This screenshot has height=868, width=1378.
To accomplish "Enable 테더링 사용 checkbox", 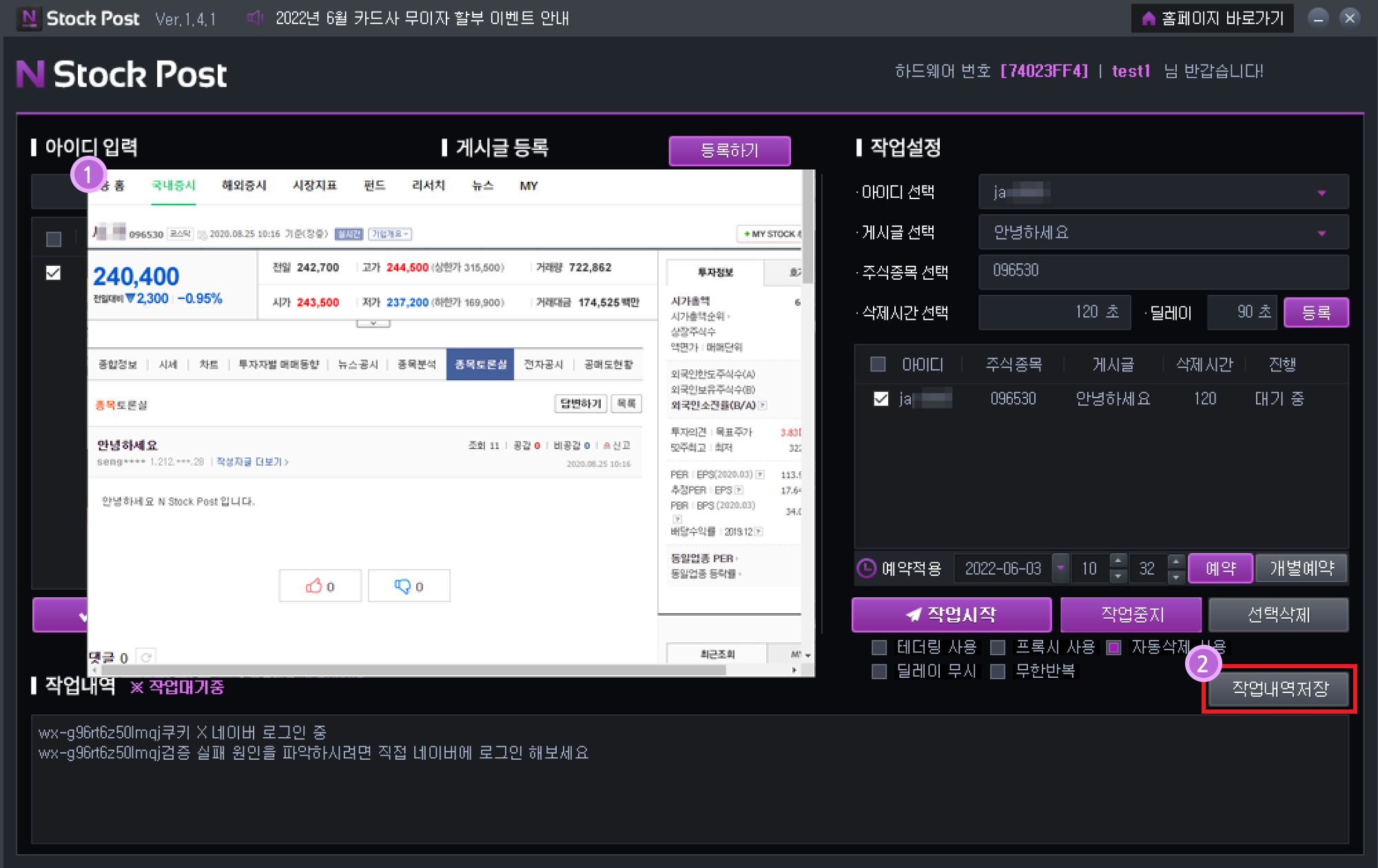I will (879, 647).
